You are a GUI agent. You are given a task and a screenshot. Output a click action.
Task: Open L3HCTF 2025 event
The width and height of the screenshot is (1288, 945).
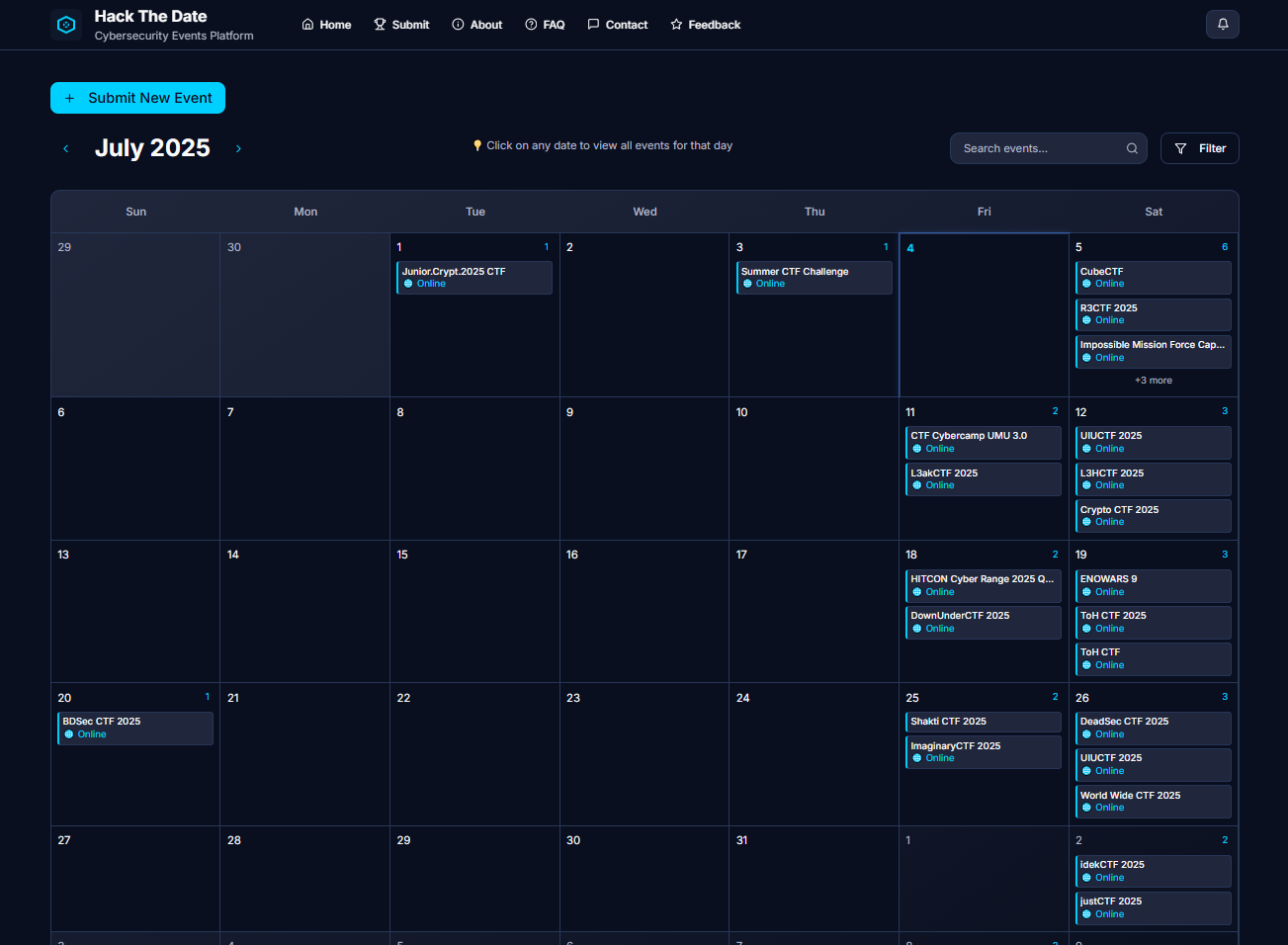(x=1154, y=479)
